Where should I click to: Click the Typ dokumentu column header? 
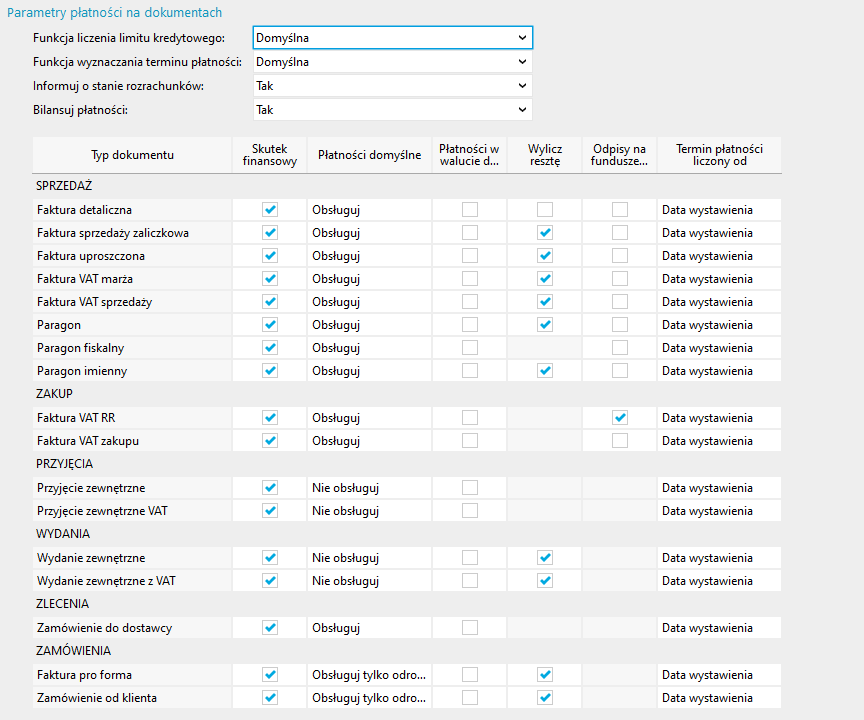(132, 155)
